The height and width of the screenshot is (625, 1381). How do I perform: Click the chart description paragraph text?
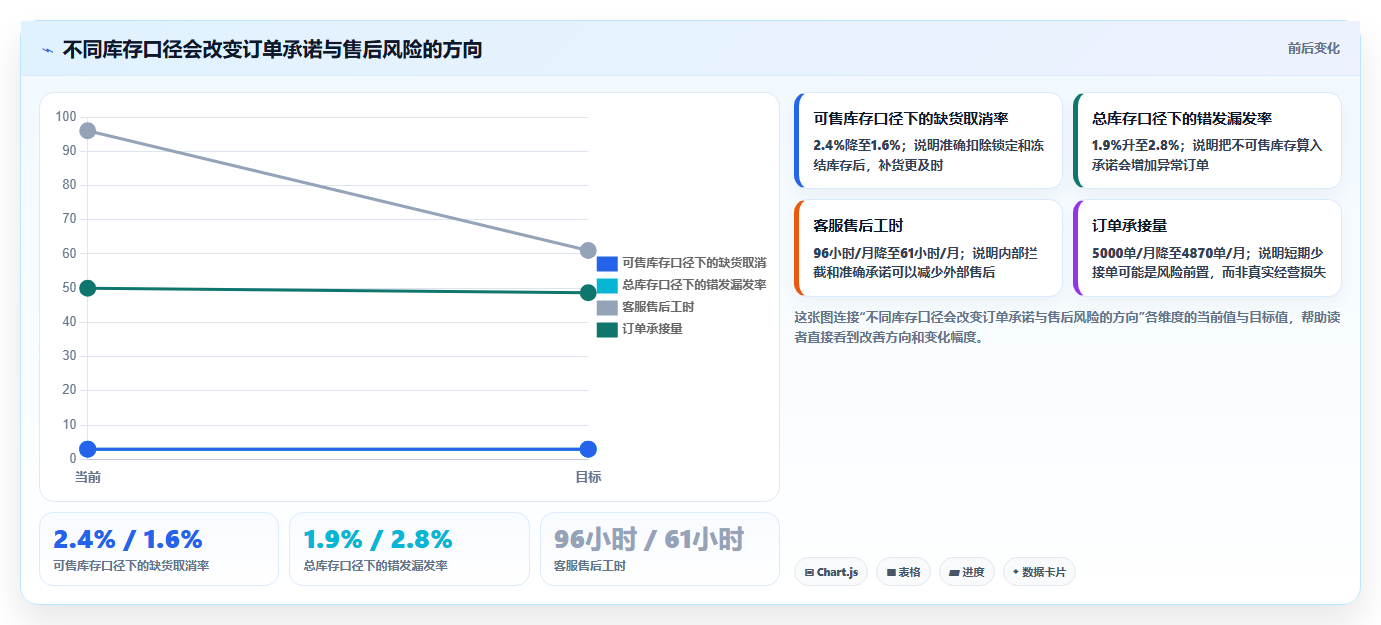[x=1066, y=327]
